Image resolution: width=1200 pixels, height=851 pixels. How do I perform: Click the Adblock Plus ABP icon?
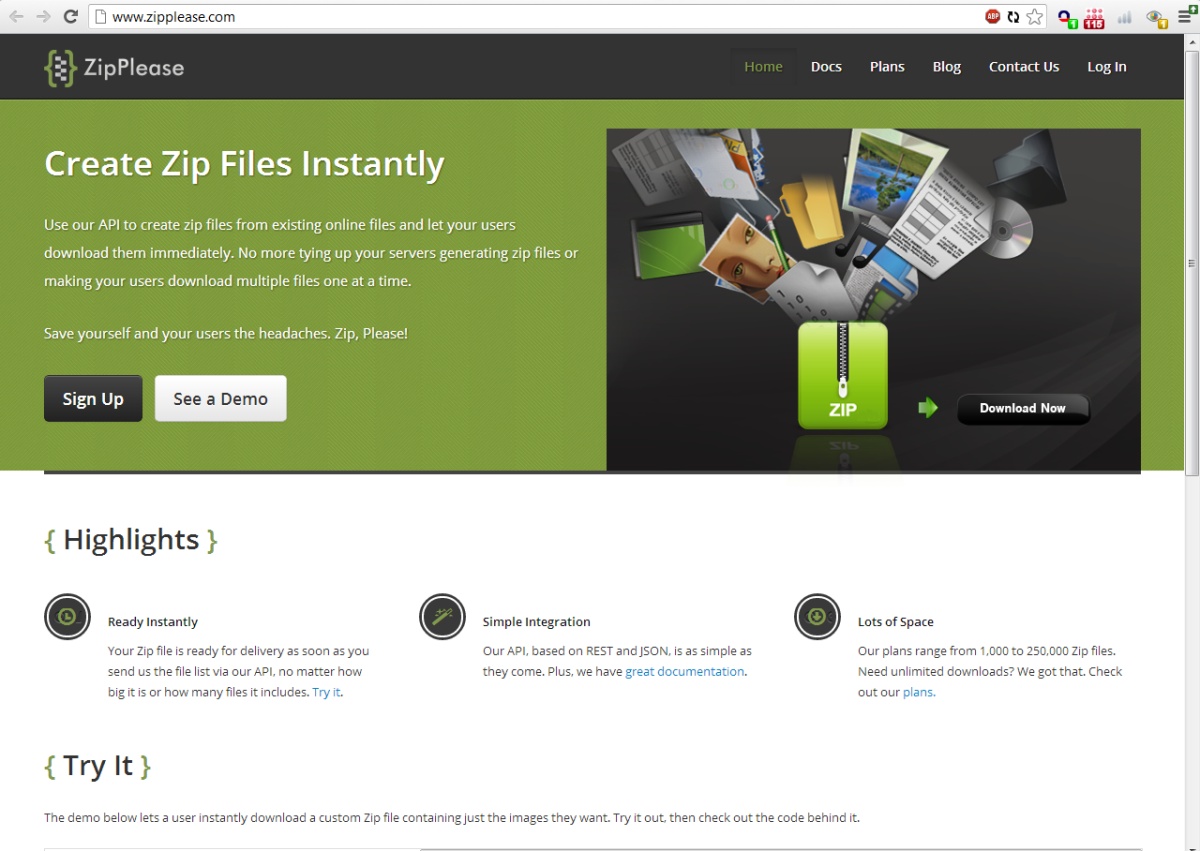(992, 16)
